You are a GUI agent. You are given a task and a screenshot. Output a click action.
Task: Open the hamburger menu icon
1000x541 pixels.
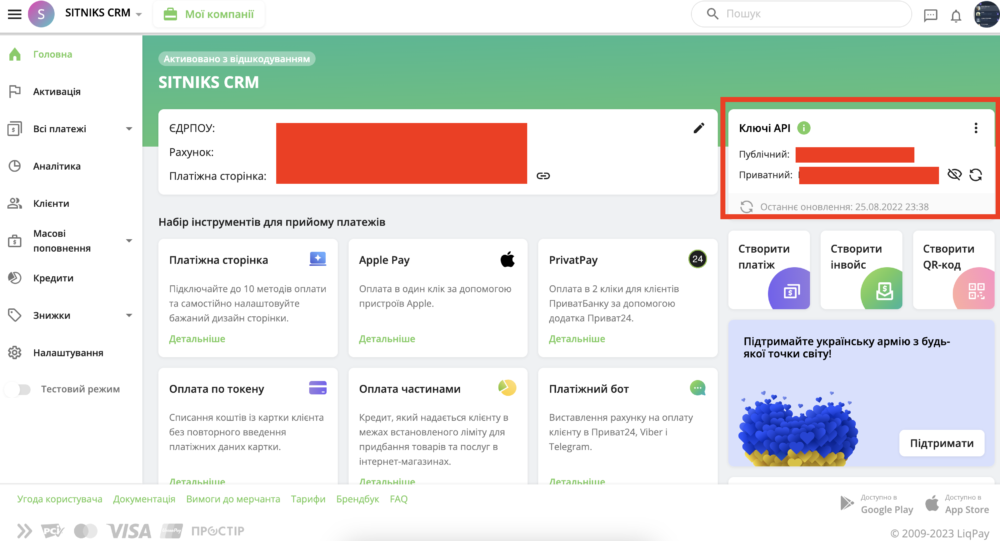[14, 13]
